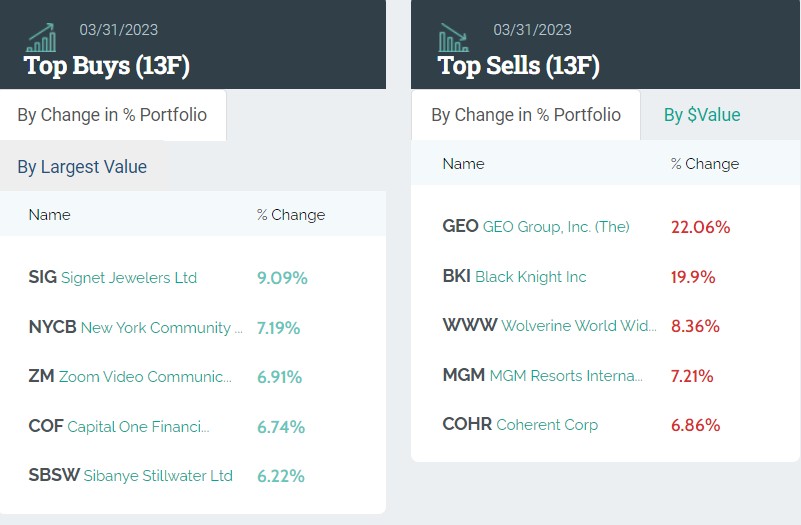Image resolution: width=801 pixels, height=525 pixels.
Task: Open the WWW Wolverine World Wide link
Action: click(549, 326)
